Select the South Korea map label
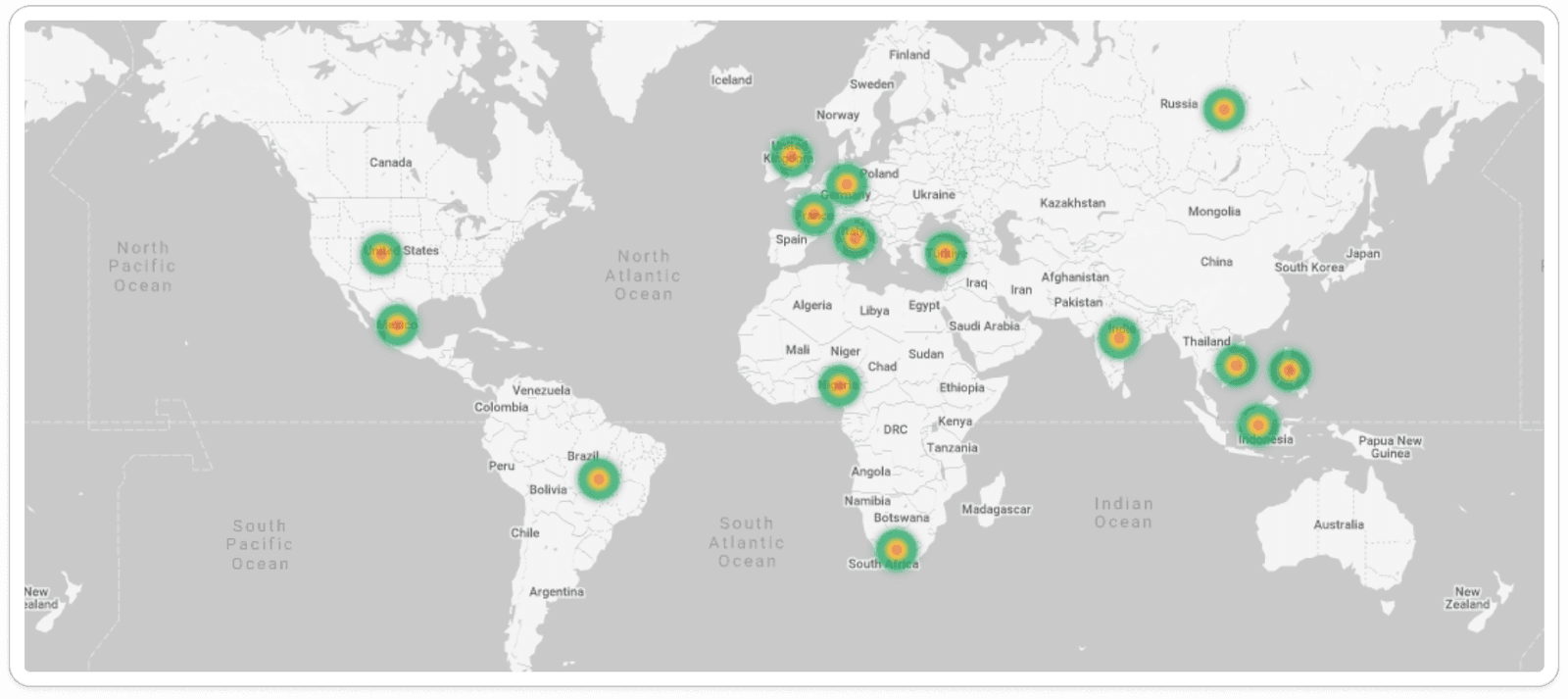This screenshot has height=699, width=1568. (x=1308, y=268)
